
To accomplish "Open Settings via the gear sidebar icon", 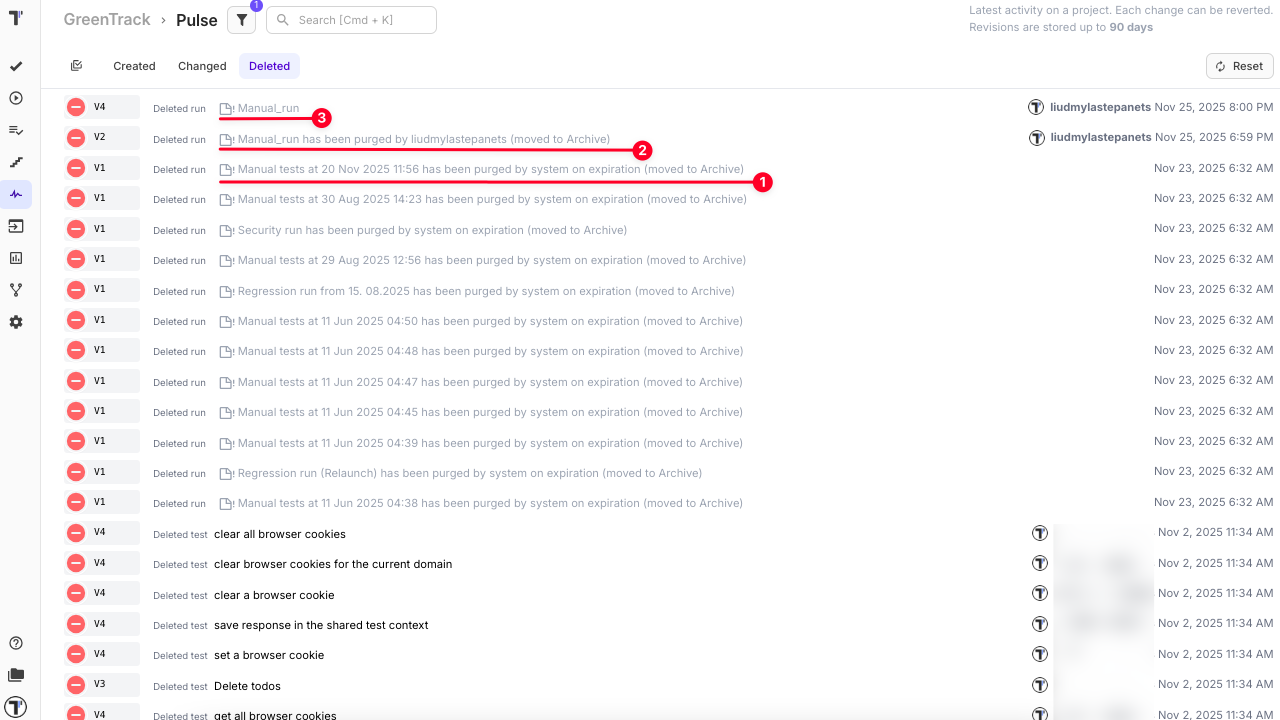I will 16,322.
